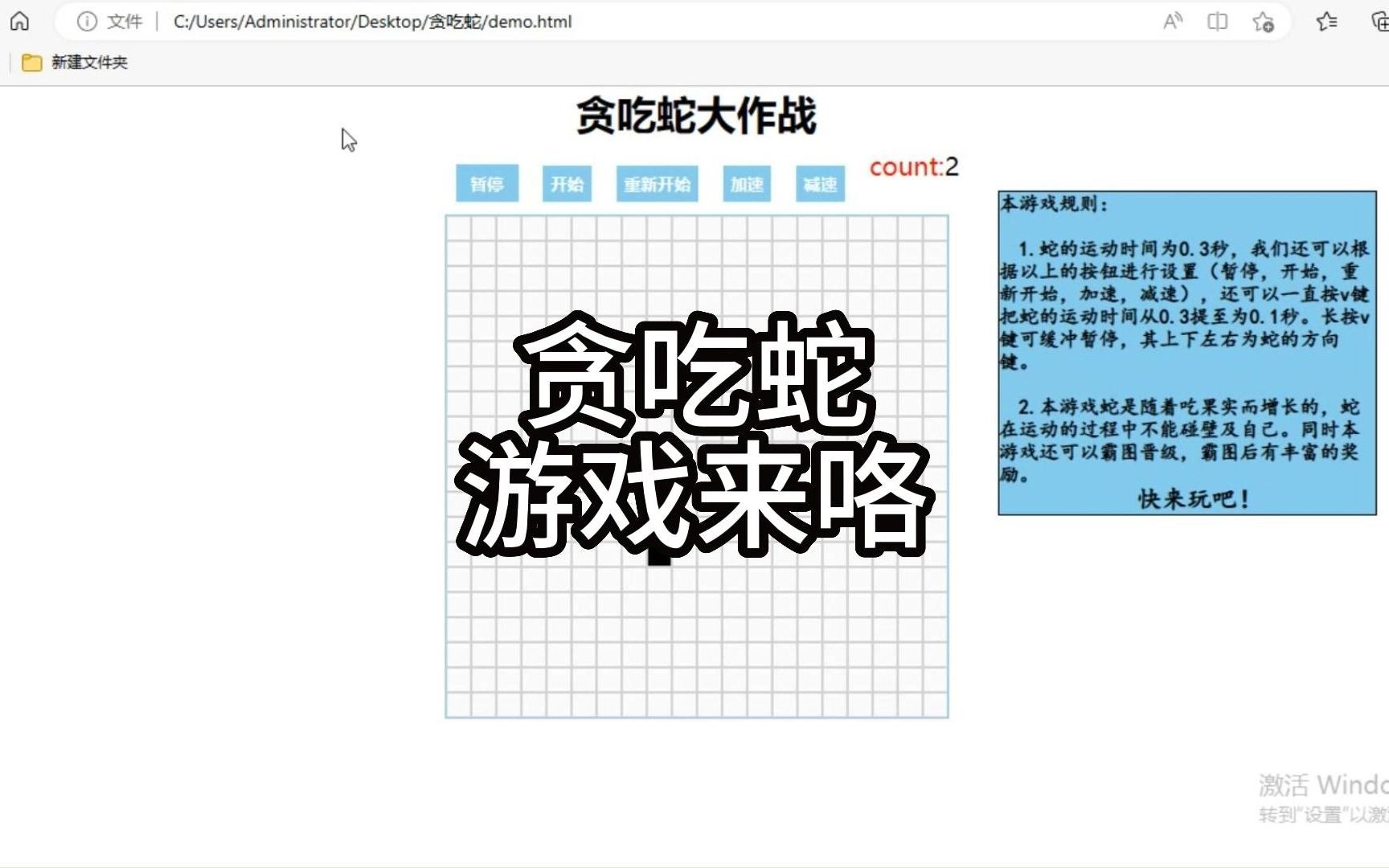The height and width of the screenshot is (868, 1389).
Task: Click the black snake block on grid
Action: pyautogui.click(x=659, y=556)
